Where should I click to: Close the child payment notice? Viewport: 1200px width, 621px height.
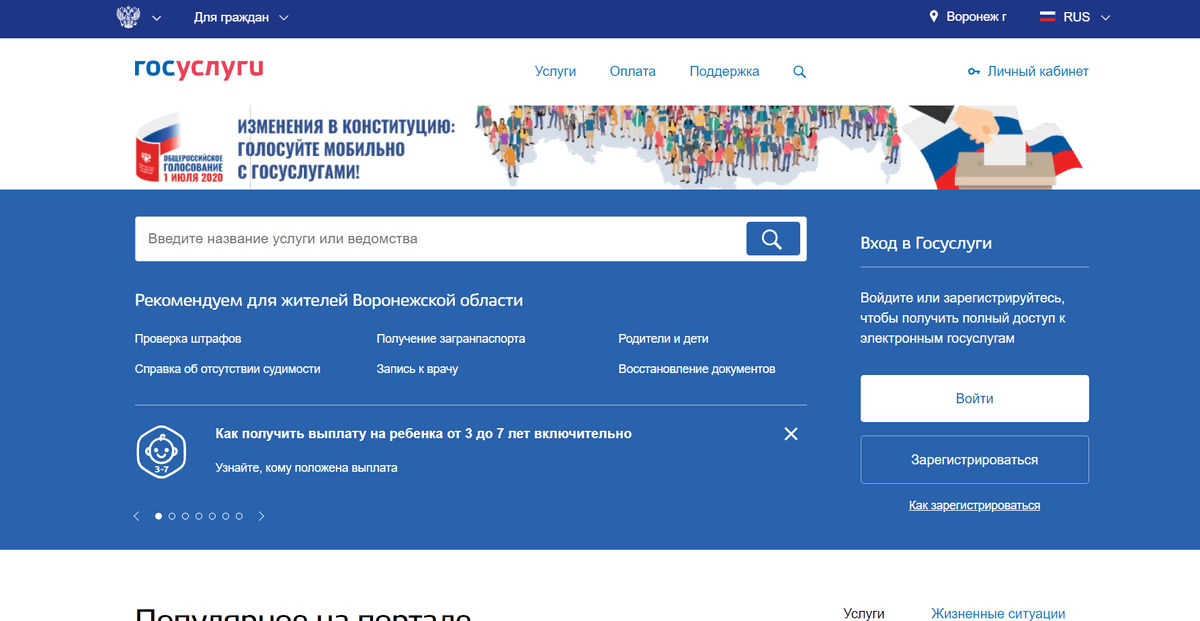(x=791, y=434)
